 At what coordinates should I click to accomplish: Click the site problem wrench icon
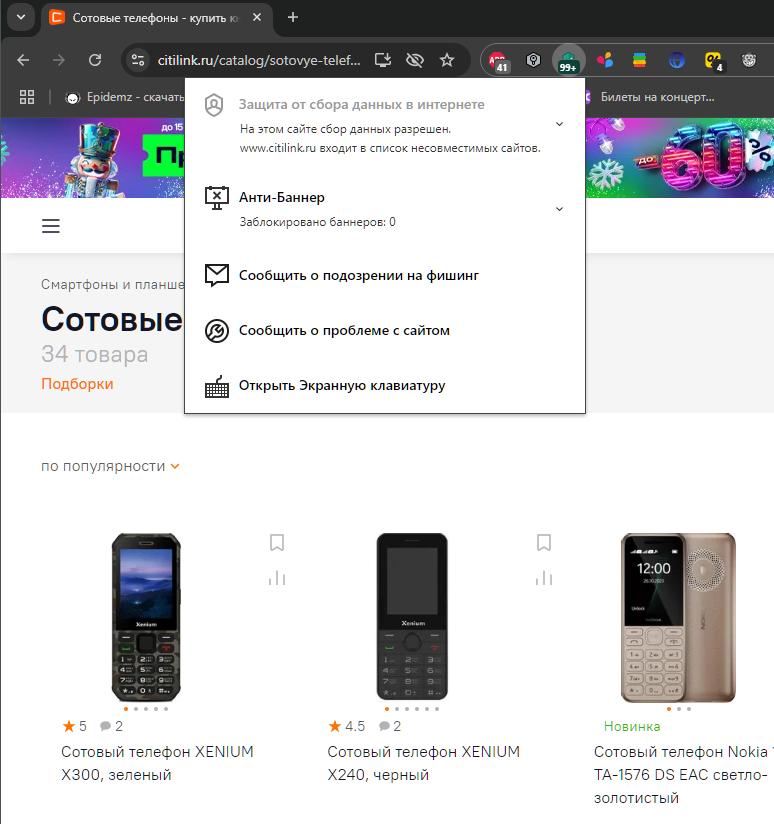(x=216, y=331)
